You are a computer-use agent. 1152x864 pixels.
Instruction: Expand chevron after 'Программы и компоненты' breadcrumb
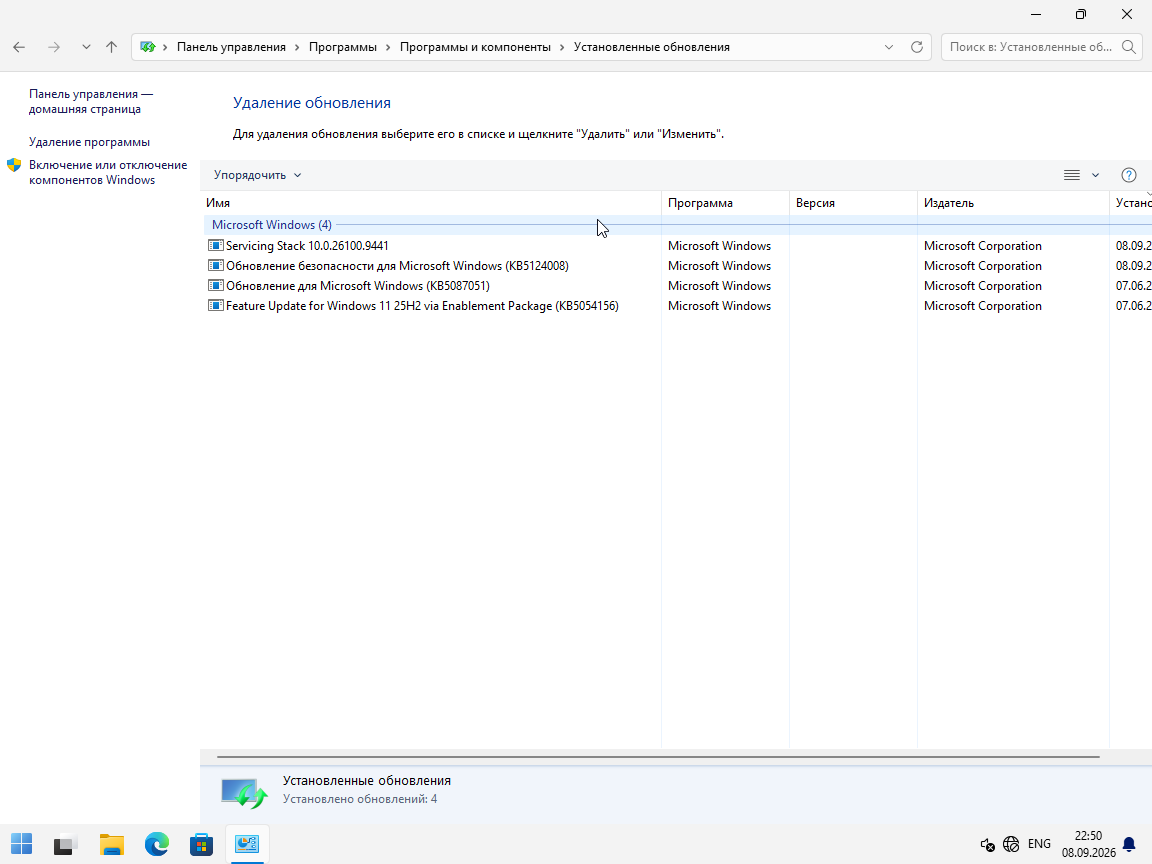[563, 47]
